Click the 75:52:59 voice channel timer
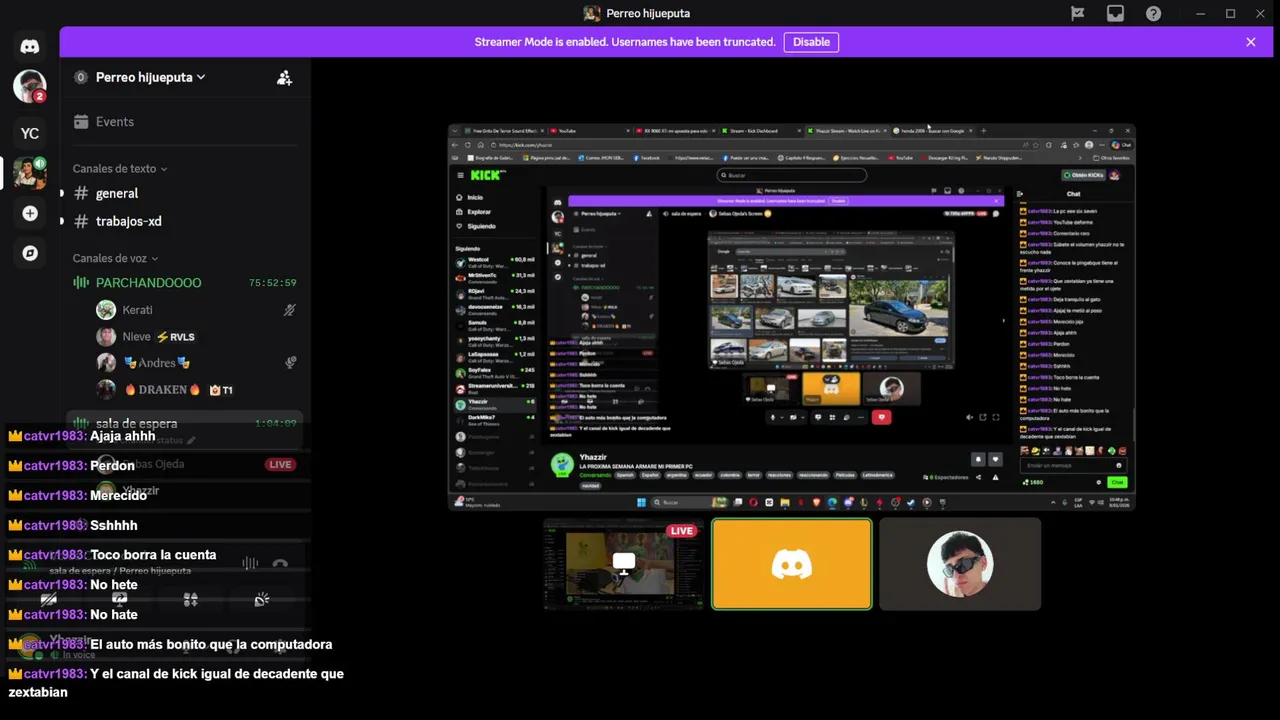This screenshot has height=720, width=1280. 272,283
